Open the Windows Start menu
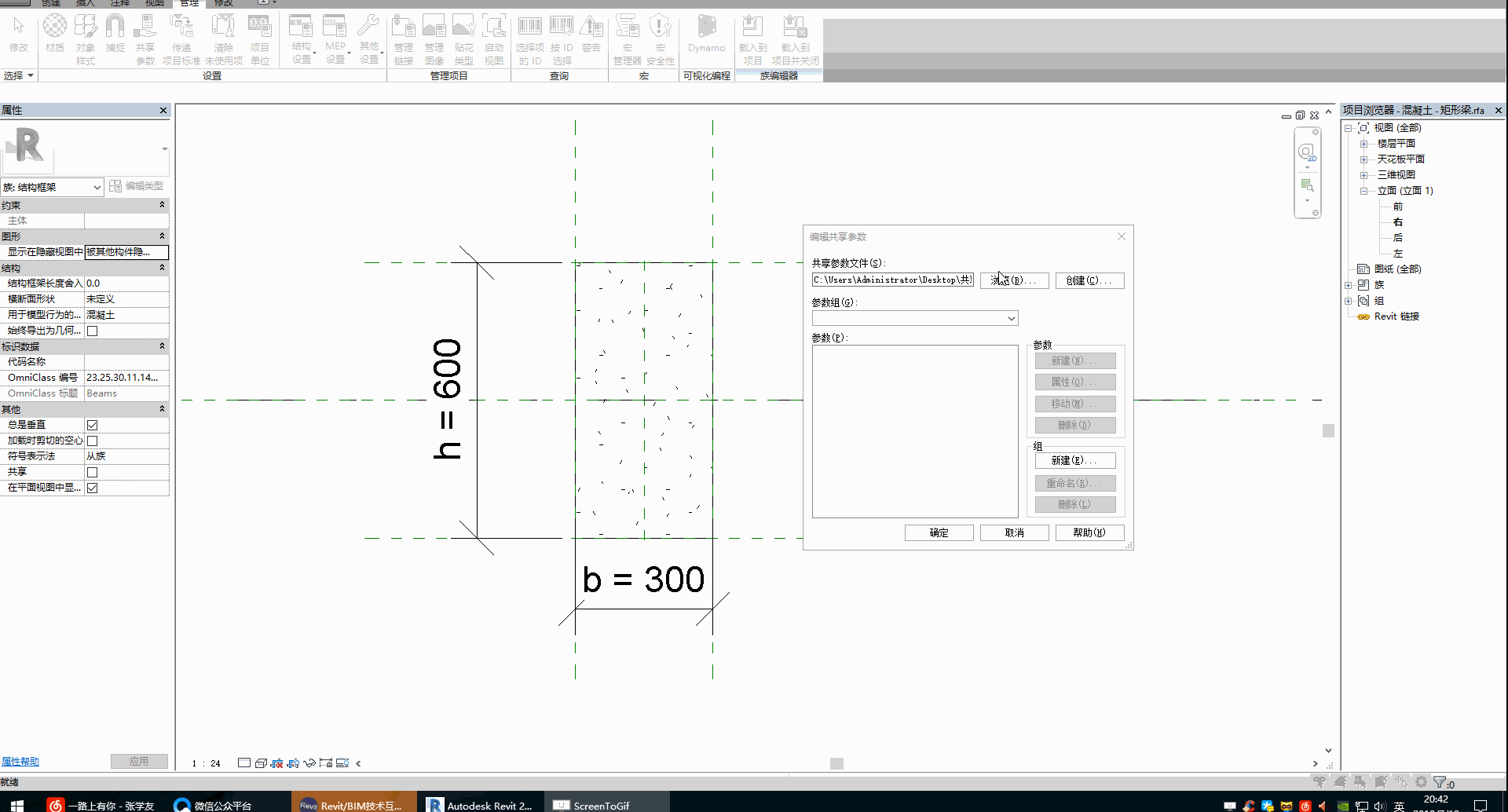The width and height of the screenshot is (1508, 812). (16, 805)
